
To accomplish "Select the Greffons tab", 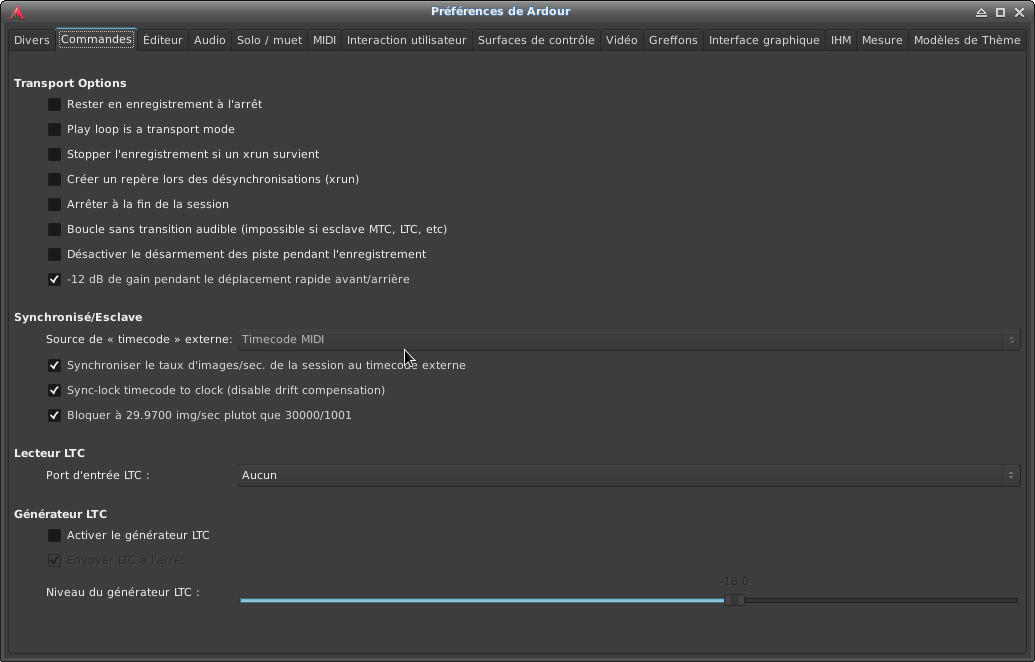I will click(673, 40).
